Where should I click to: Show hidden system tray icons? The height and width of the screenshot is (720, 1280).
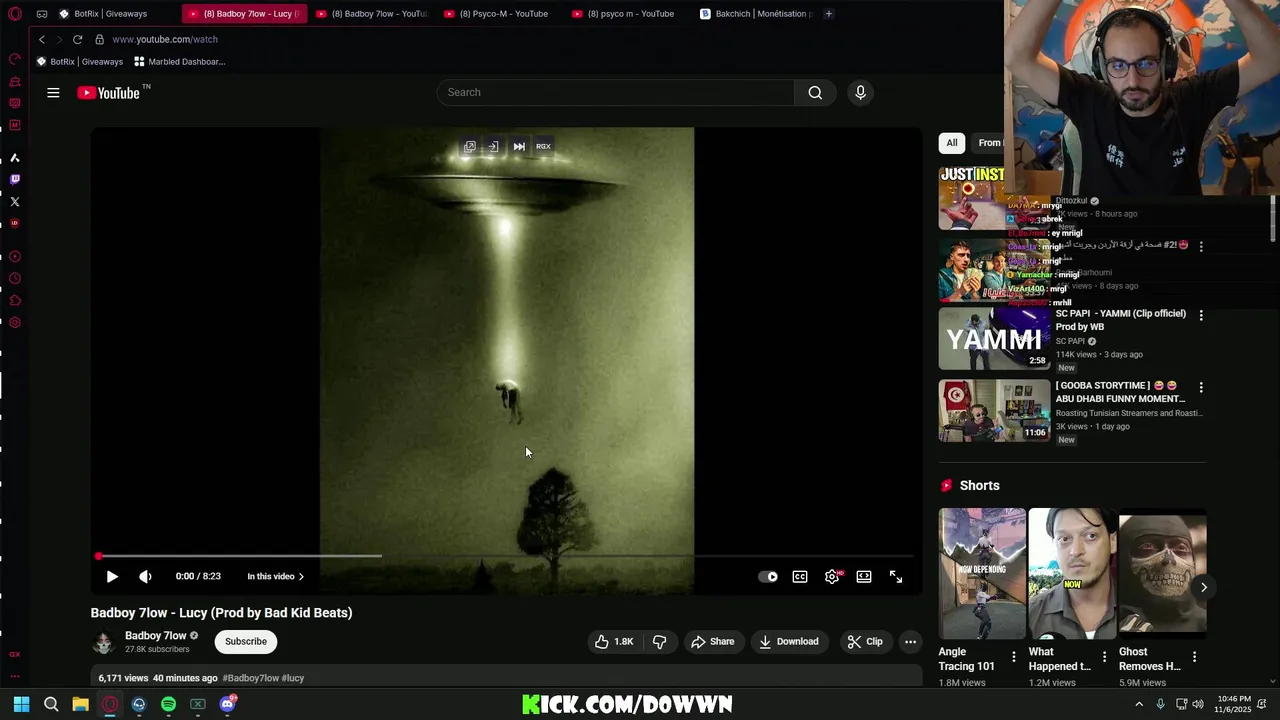(x=1139, y=704)
